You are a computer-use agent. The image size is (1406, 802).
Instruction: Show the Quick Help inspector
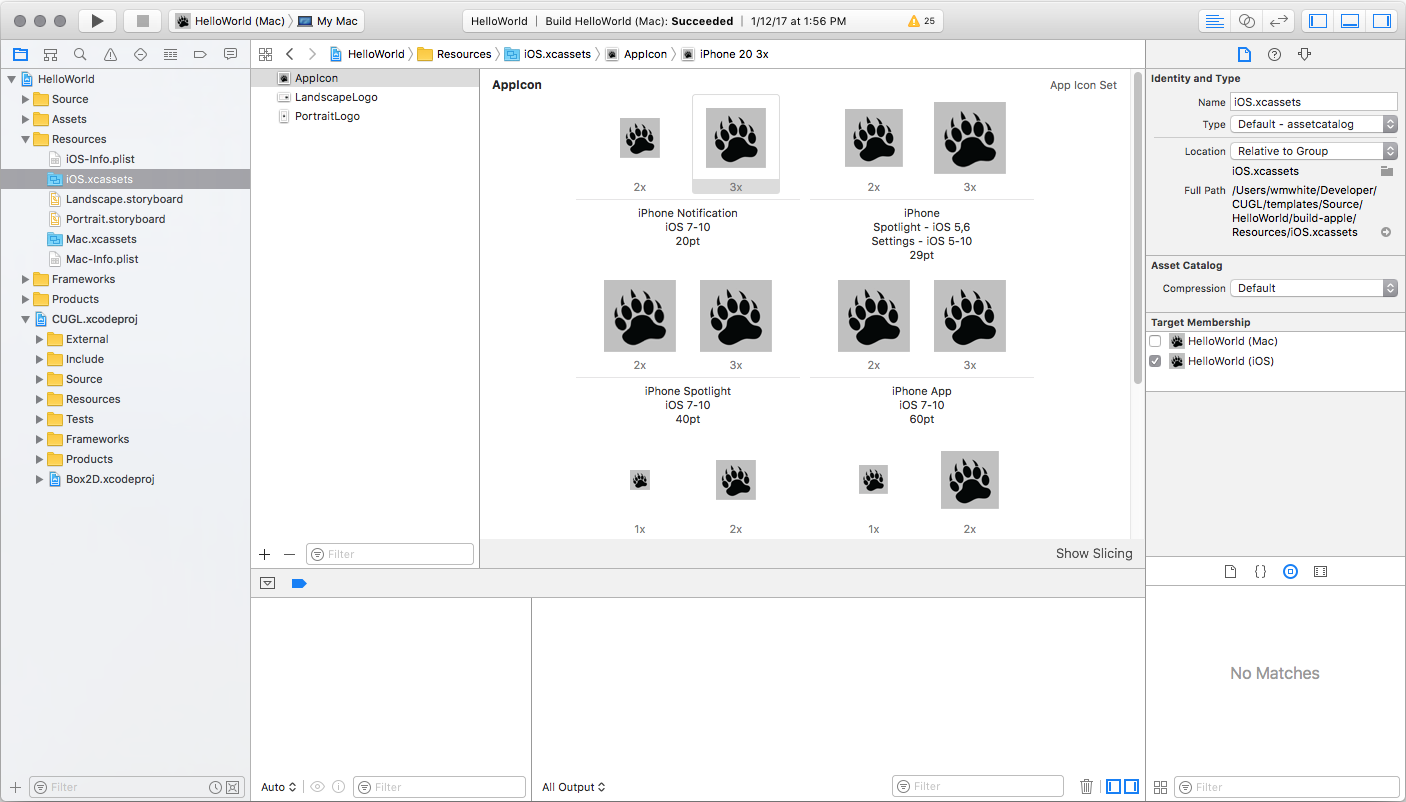pos(1274,54)
